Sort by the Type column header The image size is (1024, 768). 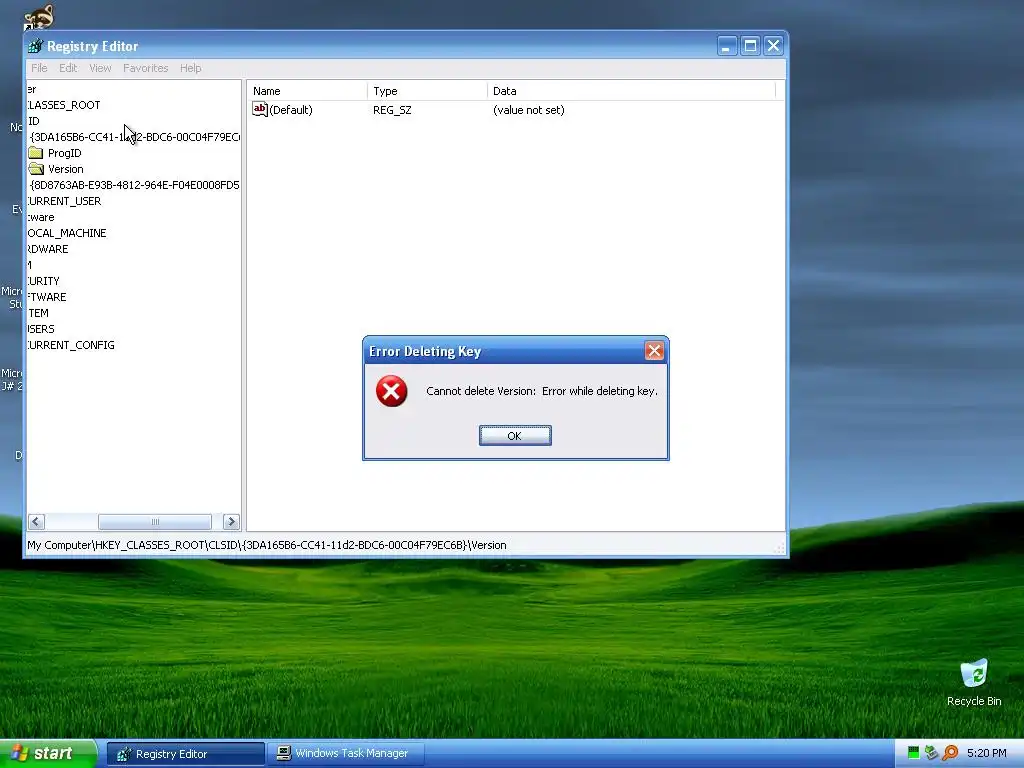click(428, 91)
